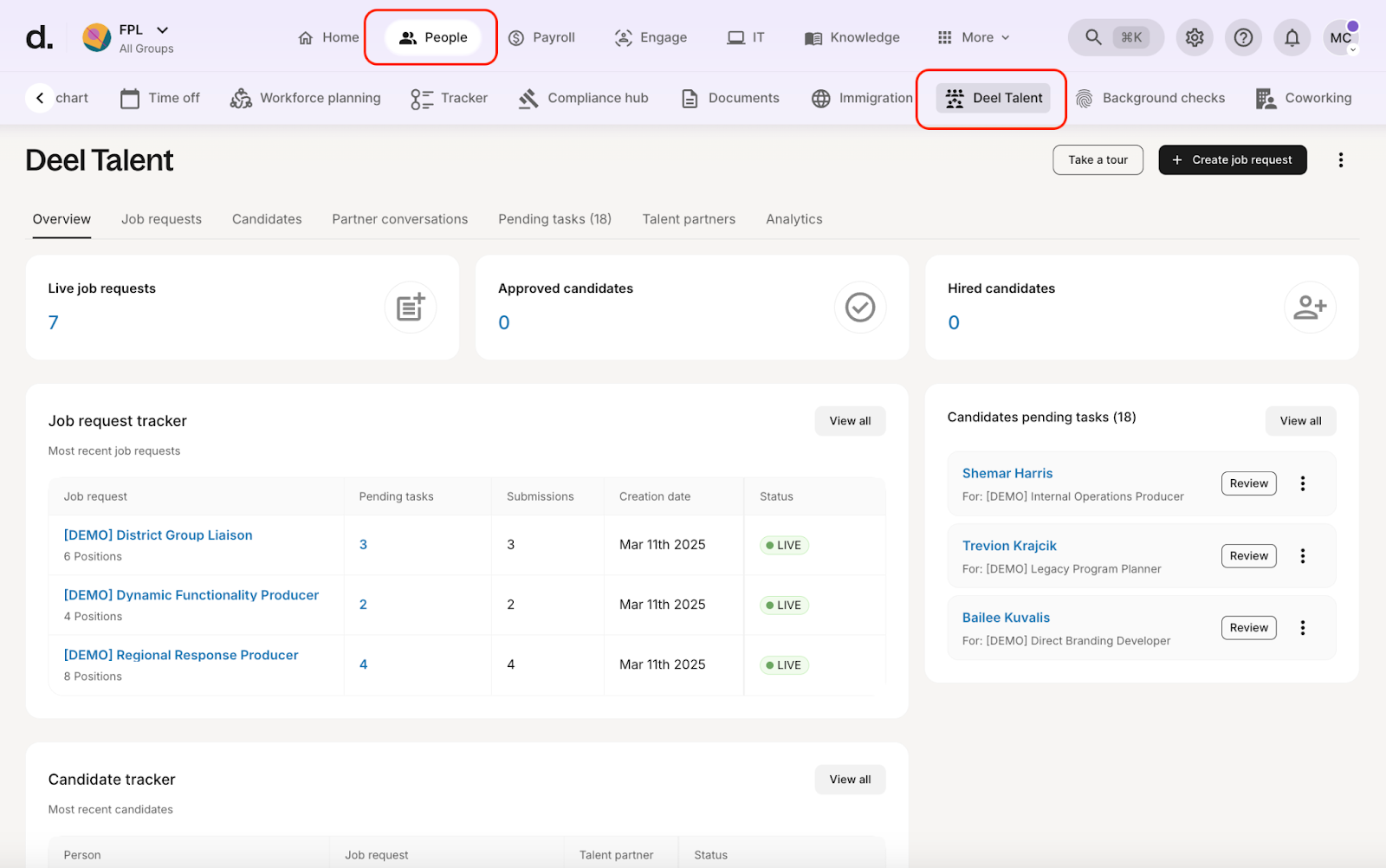Open the Analytics tab
Screen dimensions: 1386x868
coord(793,219)
